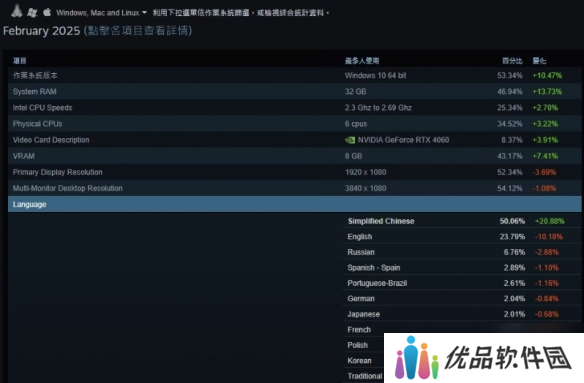Image resolution: width=584 pixels, height=383 pixels.
Task: Expand the System RAM row
Action: pos(295,91)
